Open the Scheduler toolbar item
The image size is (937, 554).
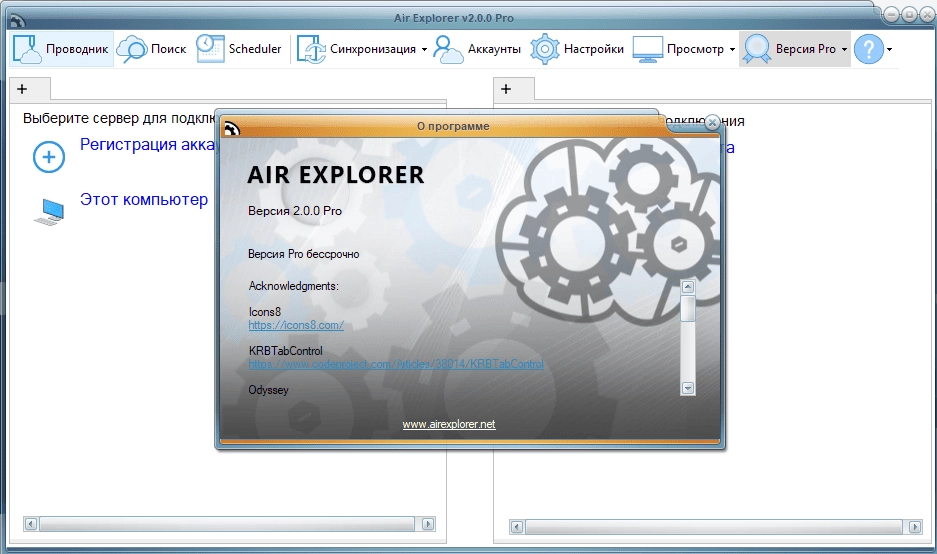pos(239,49)
